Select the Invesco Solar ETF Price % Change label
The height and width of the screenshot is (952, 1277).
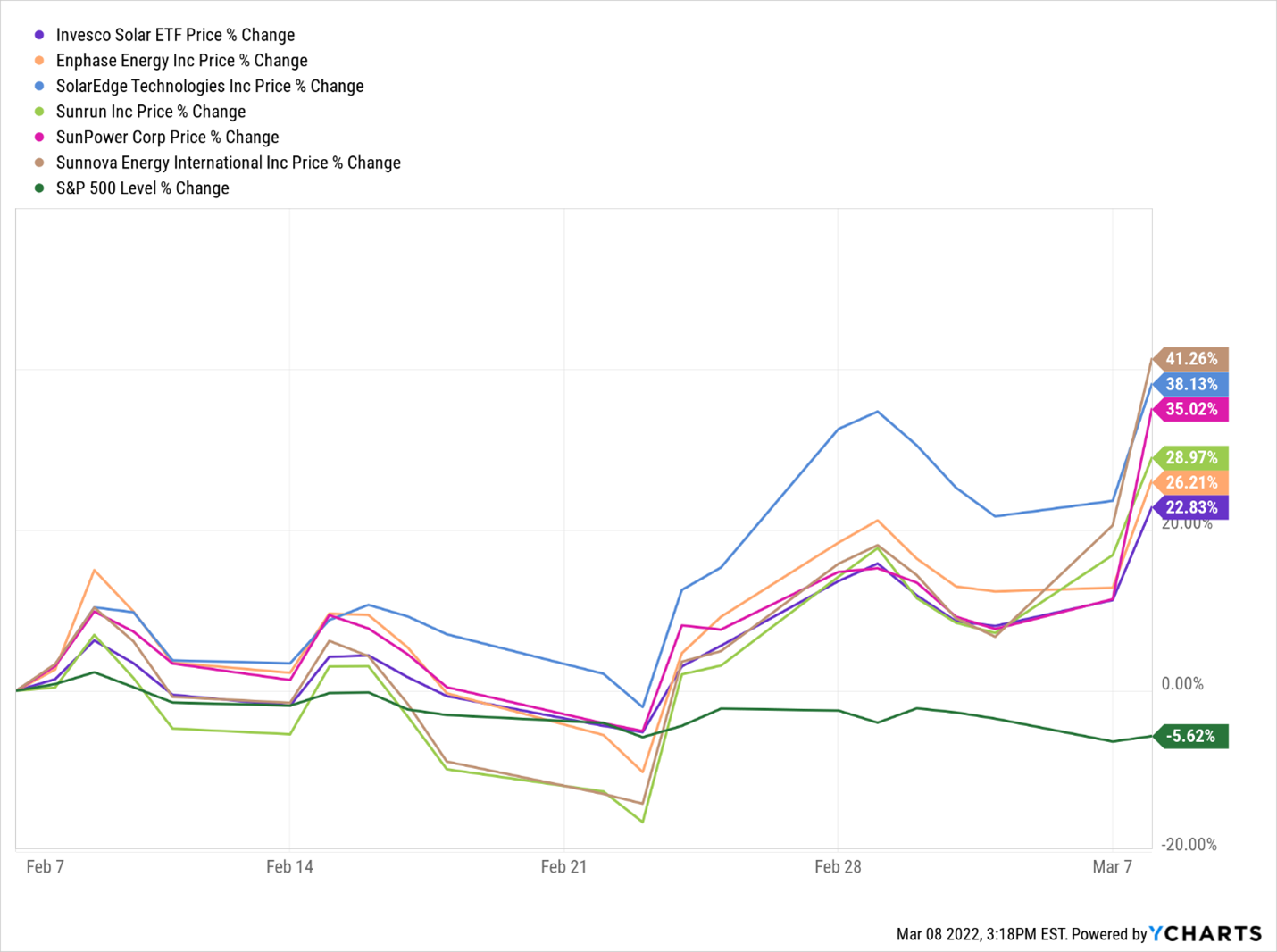point(175,35)
